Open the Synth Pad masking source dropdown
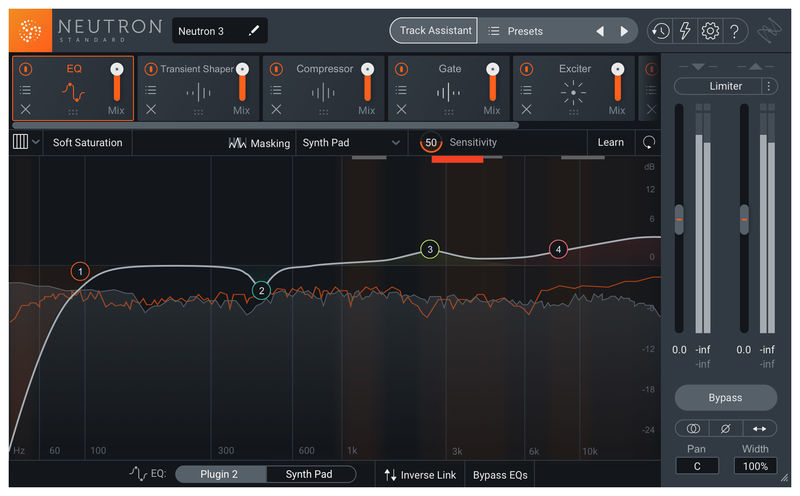800x496 pixels. click(351, 142)
